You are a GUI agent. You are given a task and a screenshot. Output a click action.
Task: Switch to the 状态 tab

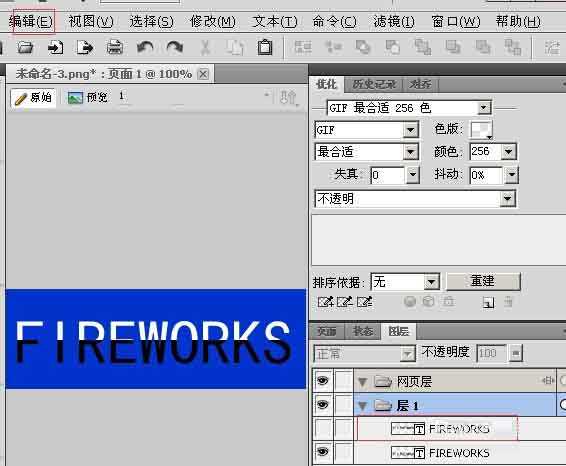click(x=363, y=331)
